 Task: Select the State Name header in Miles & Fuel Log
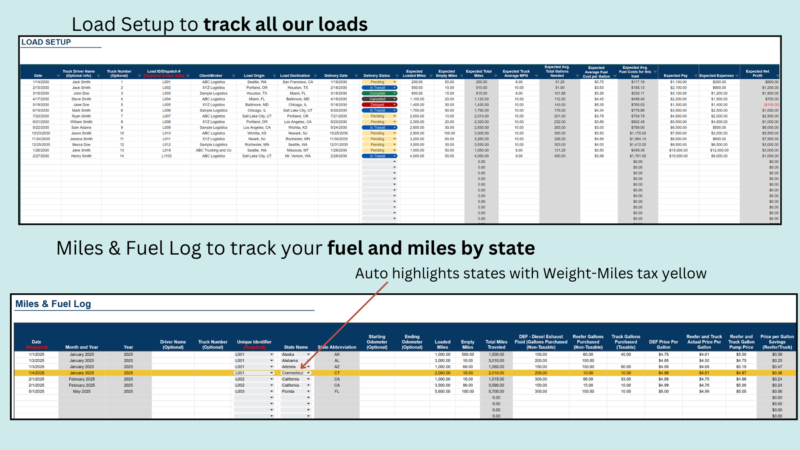click(296, 347)
